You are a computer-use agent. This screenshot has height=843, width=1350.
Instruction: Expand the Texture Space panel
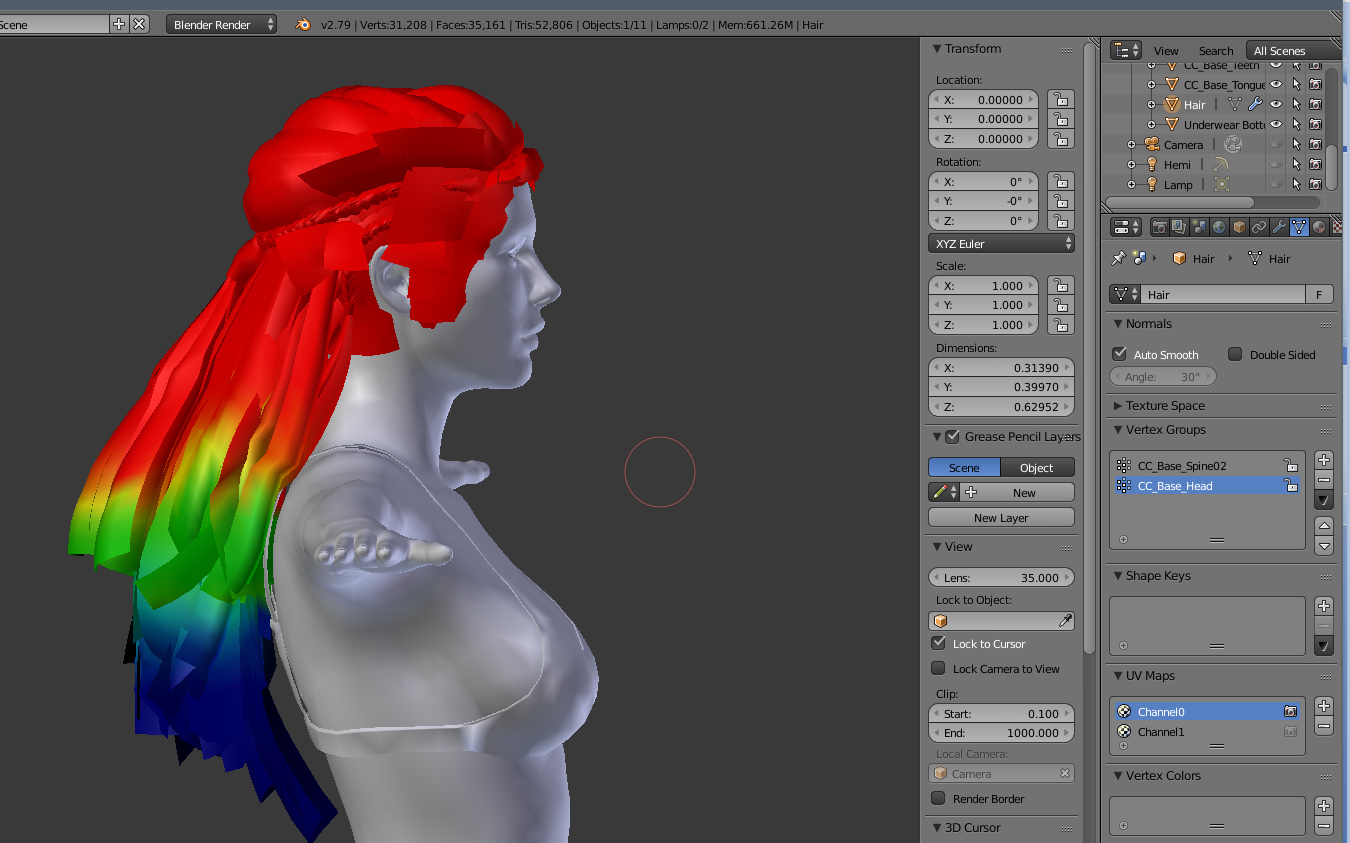(1118, 405)
